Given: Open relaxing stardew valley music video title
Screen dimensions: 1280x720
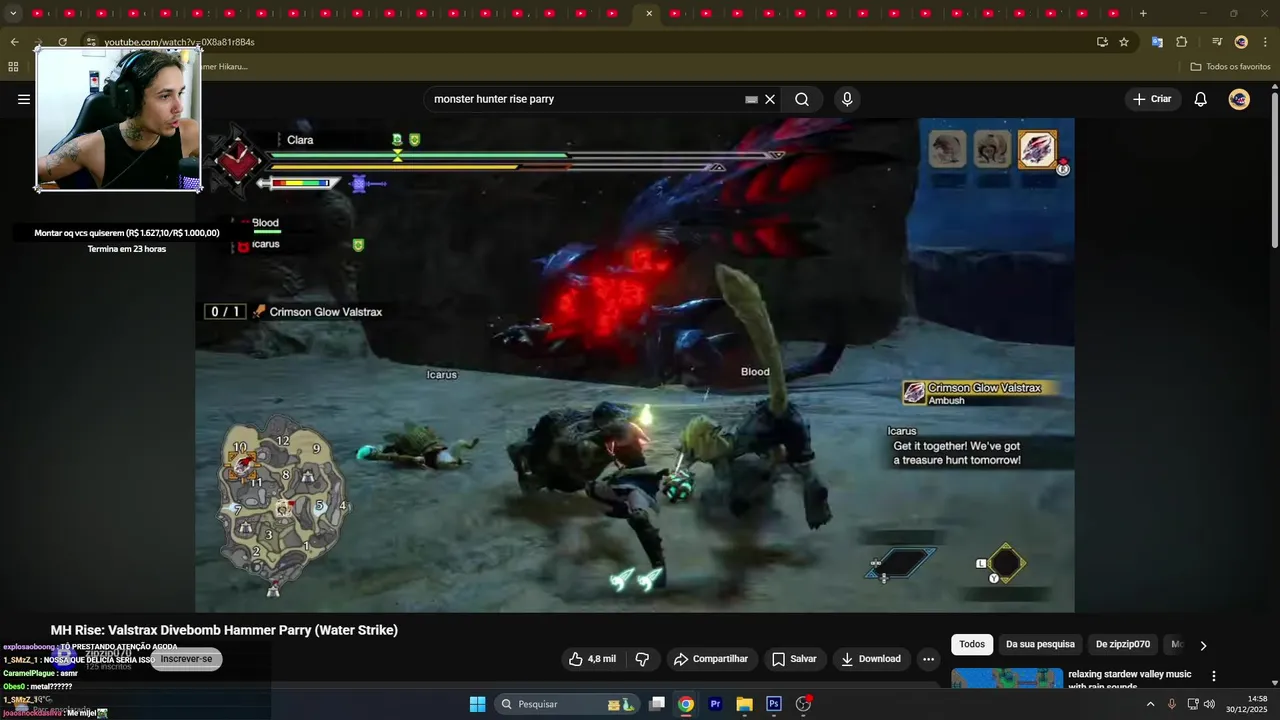Looking at the screenshot, I should coord(1130,680).
